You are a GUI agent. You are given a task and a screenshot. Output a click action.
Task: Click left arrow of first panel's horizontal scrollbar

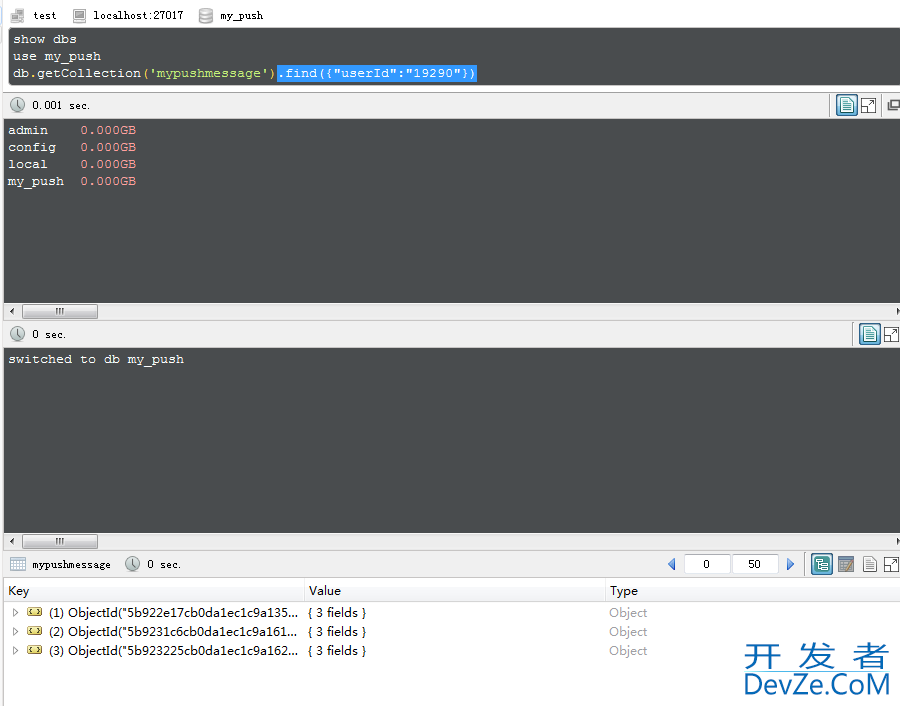coord(12,311)
